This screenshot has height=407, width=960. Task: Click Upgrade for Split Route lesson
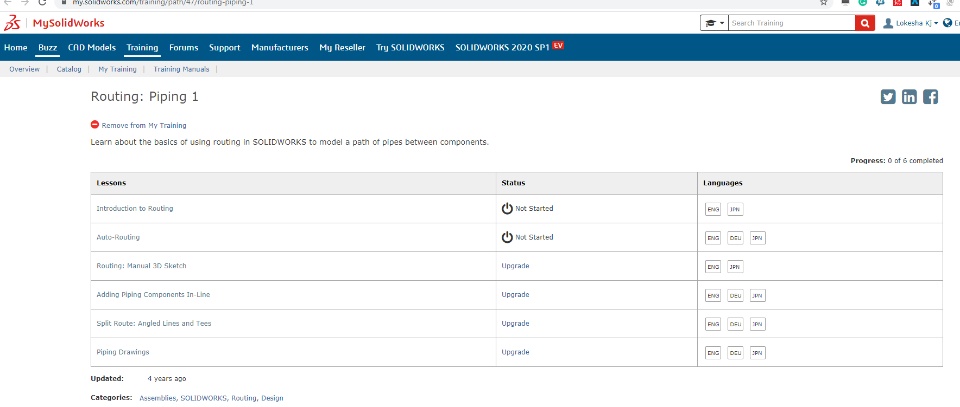pos(516,324)
